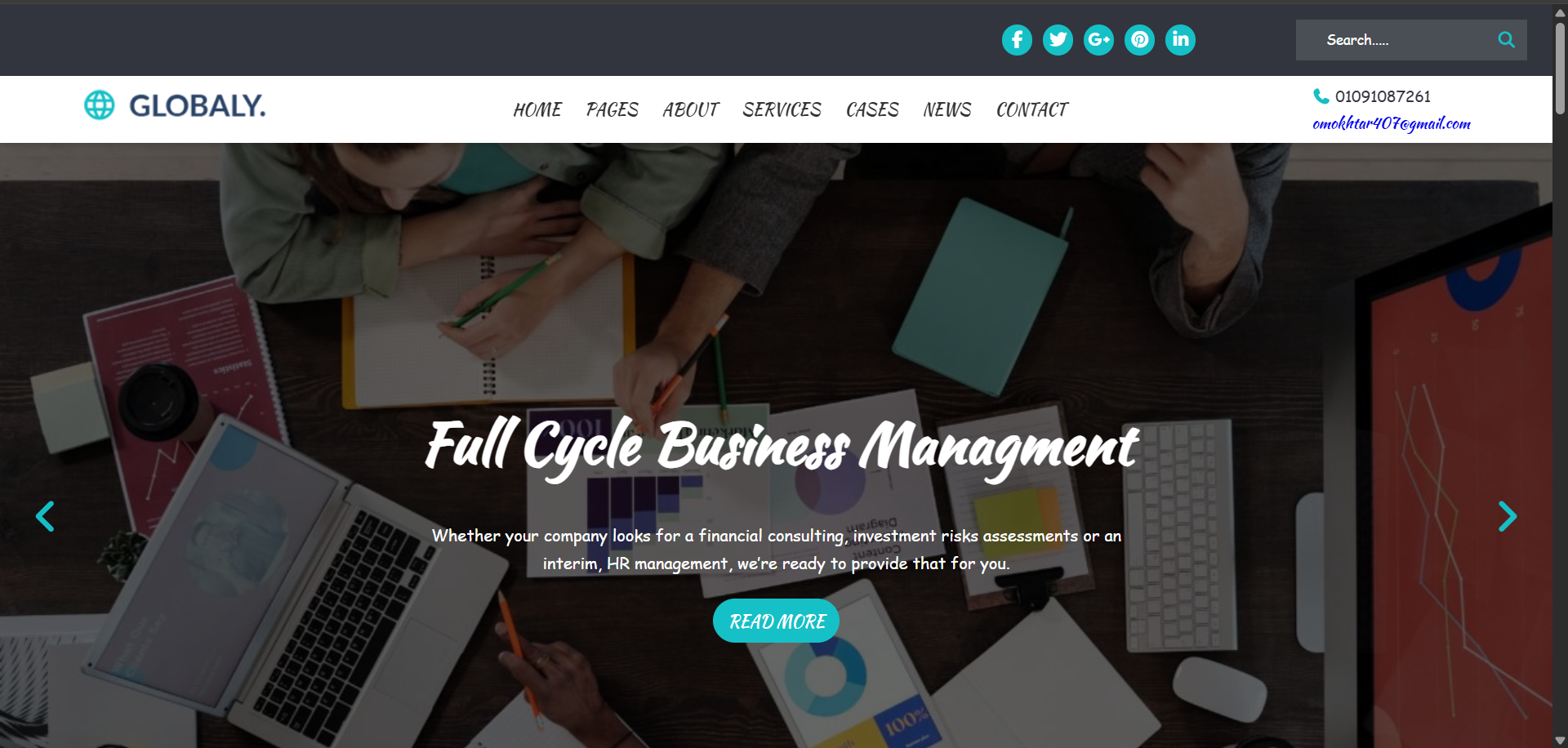The image size is (1568, 748).
Task: Focus the Search input field
Action: (x=1396, y=40)
